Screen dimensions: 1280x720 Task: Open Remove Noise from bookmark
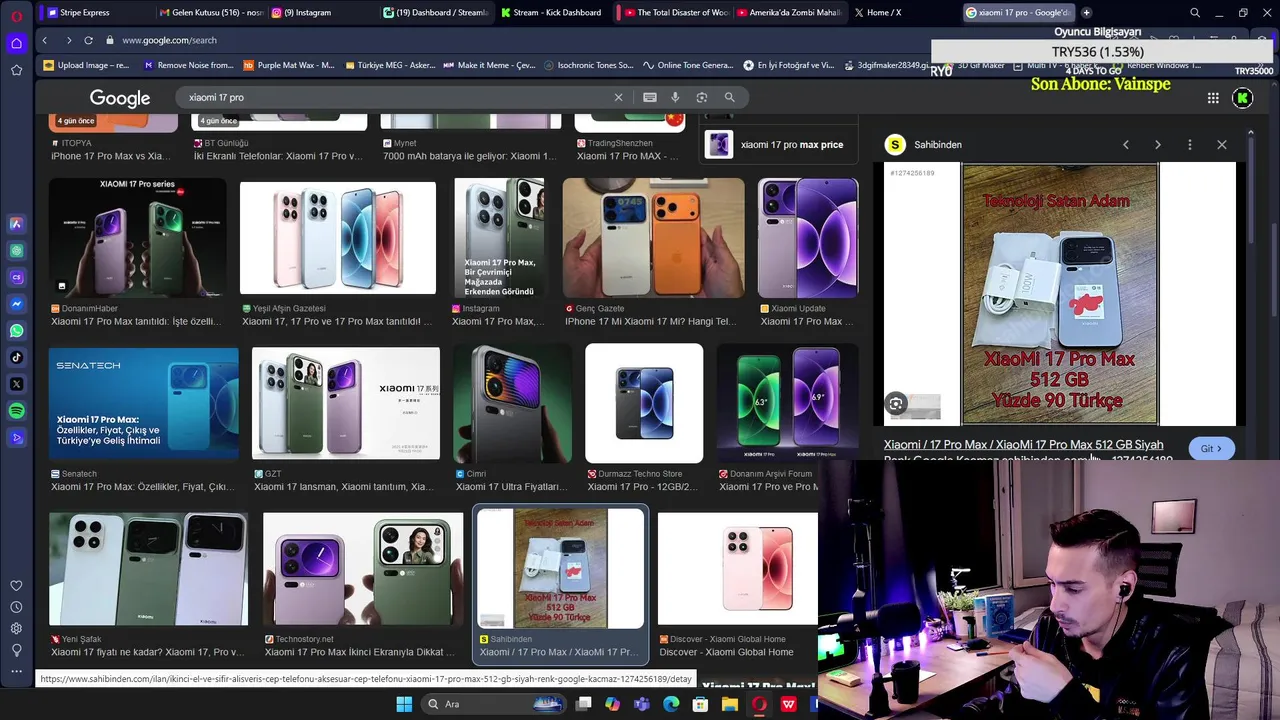tap(189, 65)
